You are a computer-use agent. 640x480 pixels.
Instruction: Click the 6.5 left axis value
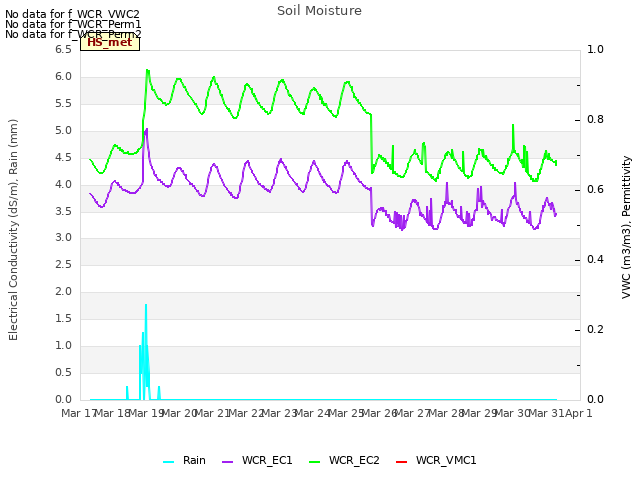[63, 49]
